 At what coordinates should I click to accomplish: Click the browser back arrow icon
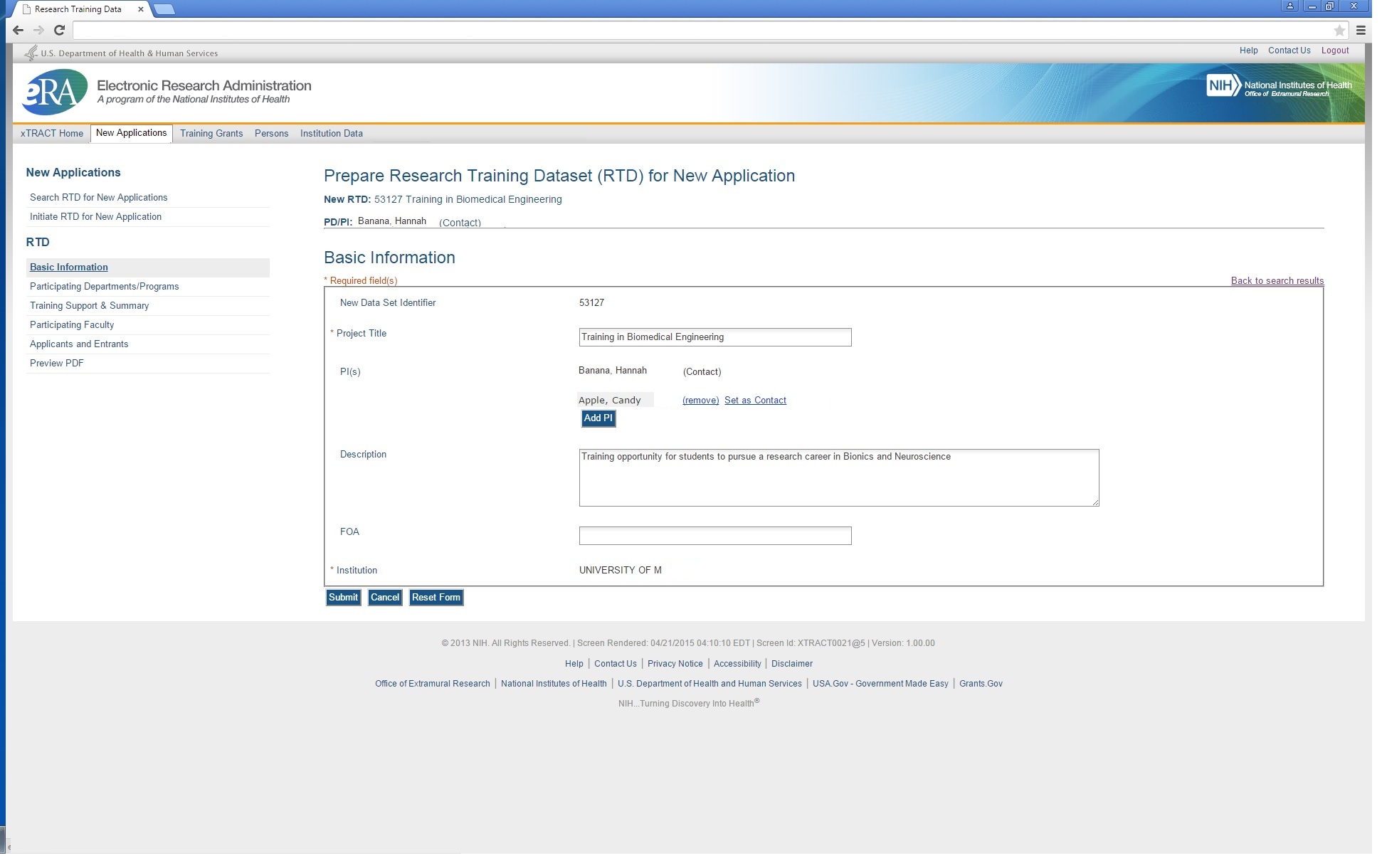click(19, 30)
